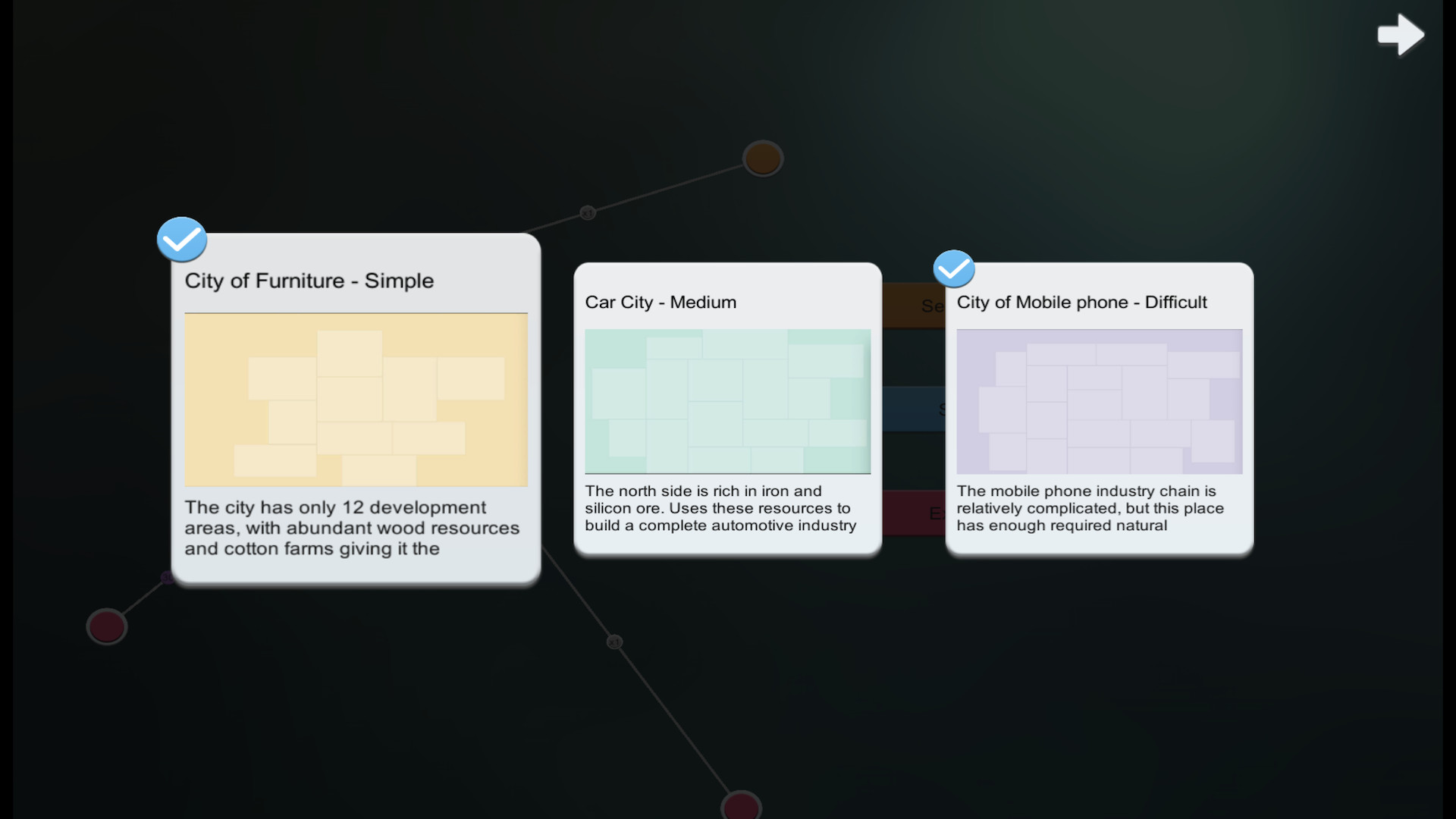Image resolution: width=1456 pixels, height=819 pixels.
Task: Click the orange bar behind the cards
Action: click(914, 306)
